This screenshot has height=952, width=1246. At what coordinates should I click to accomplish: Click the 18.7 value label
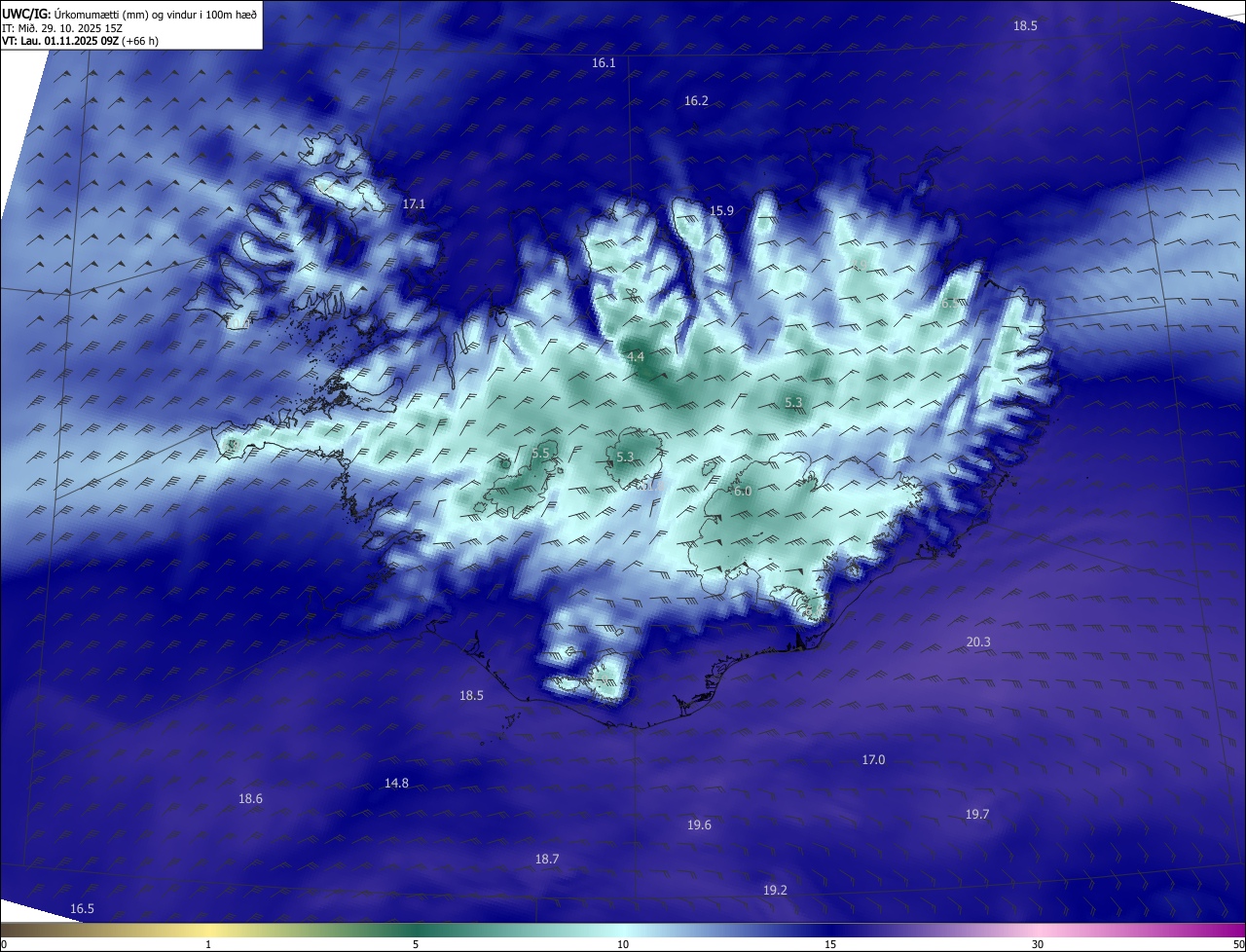pyautogui.click(x=547, y=859)
